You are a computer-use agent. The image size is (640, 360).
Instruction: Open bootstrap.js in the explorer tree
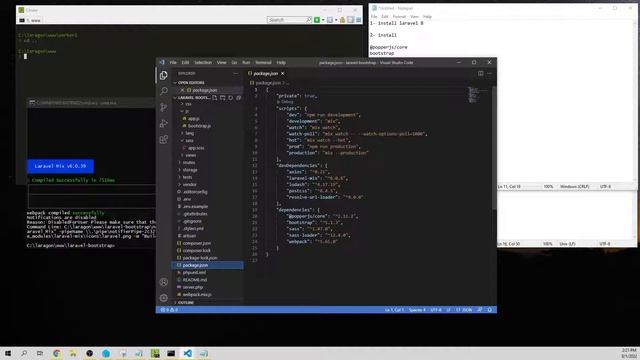(200, 126)
